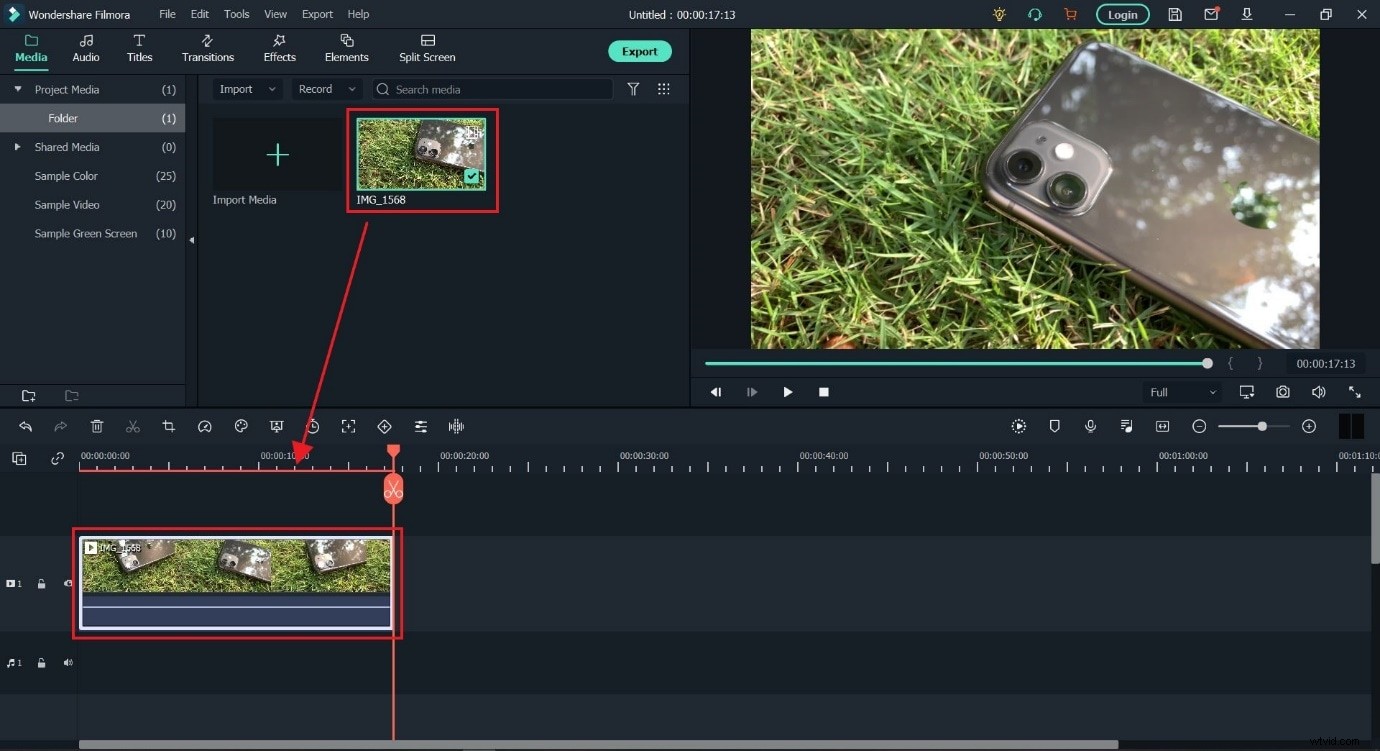Image resolution: width=1380 pixels, height=751 pixels.
Task: Select the Split scissors tool on the timeline toolbar
Action: (x=132, y=426)
